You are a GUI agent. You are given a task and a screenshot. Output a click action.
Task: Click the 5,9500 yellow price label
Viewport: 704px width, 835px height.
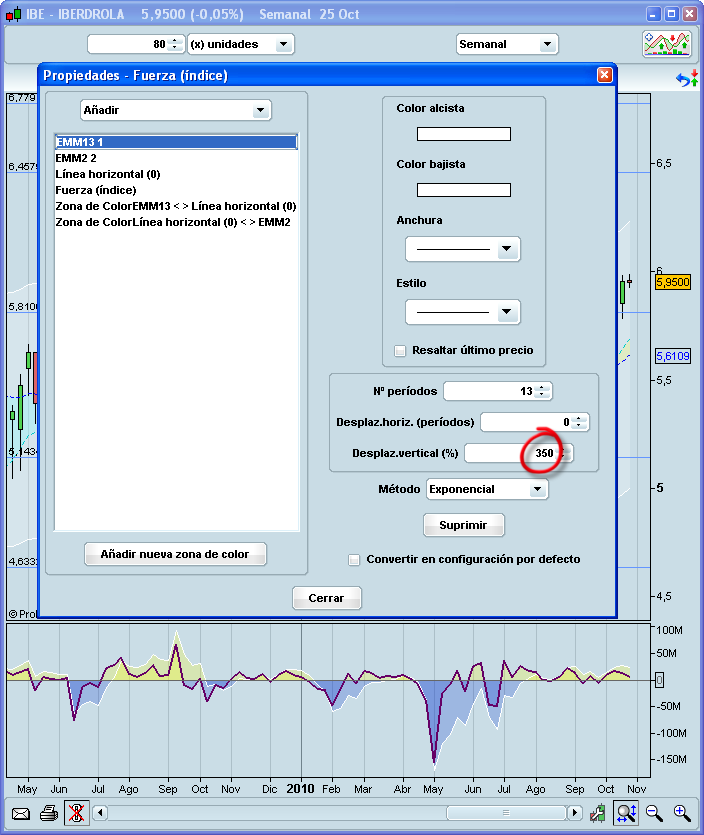click(673, 282)
